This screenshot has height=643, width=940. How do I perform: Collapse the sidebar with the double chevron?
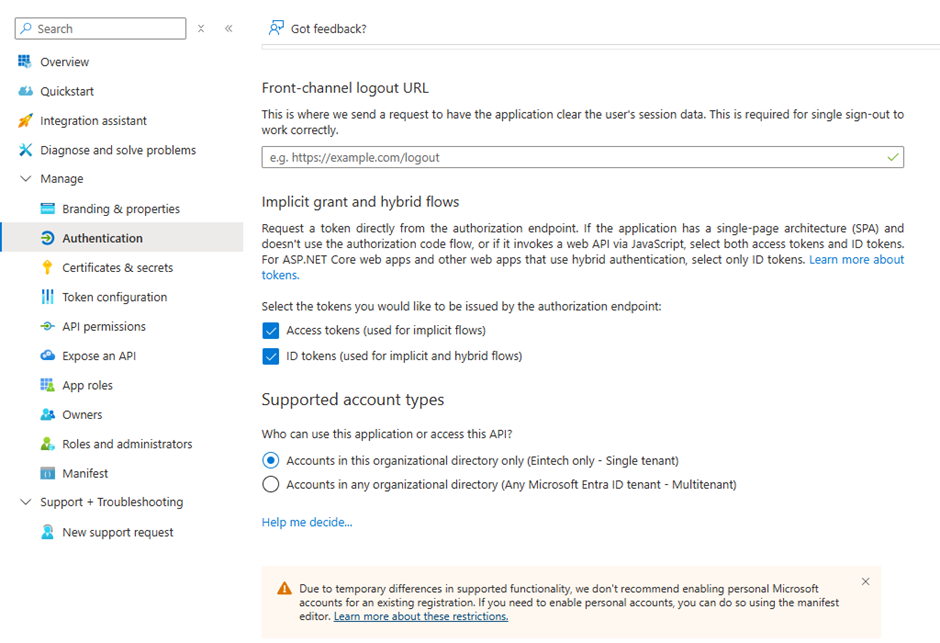[x=228, y=28]
